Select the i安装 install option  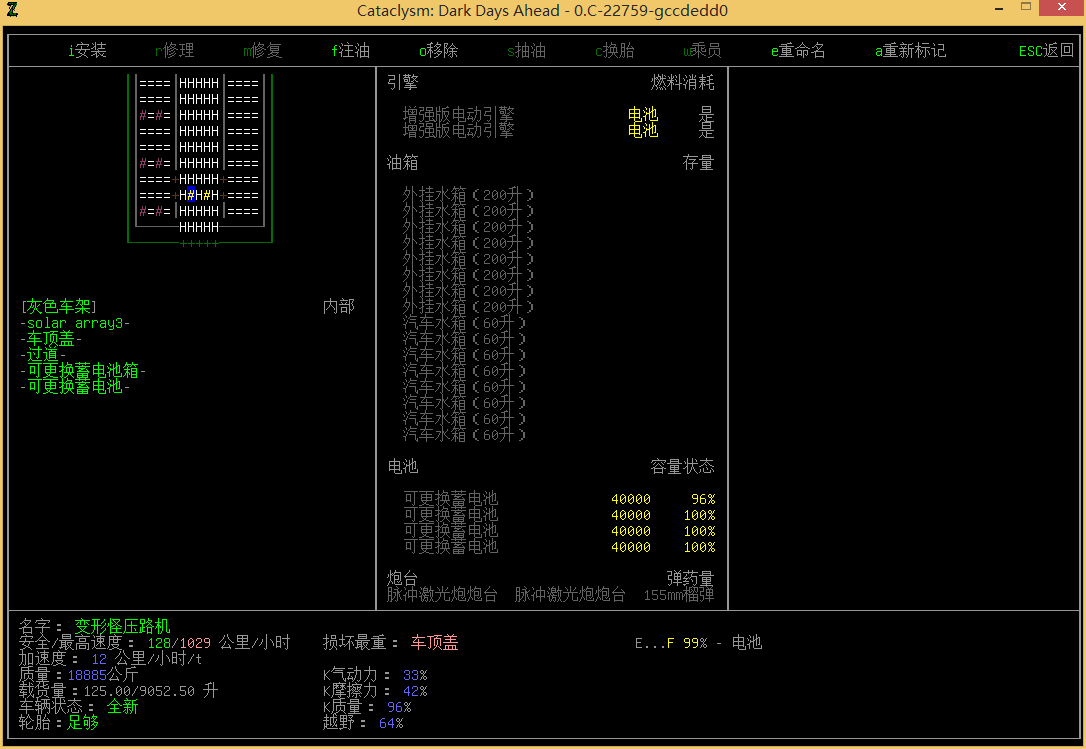click(87, 51)
